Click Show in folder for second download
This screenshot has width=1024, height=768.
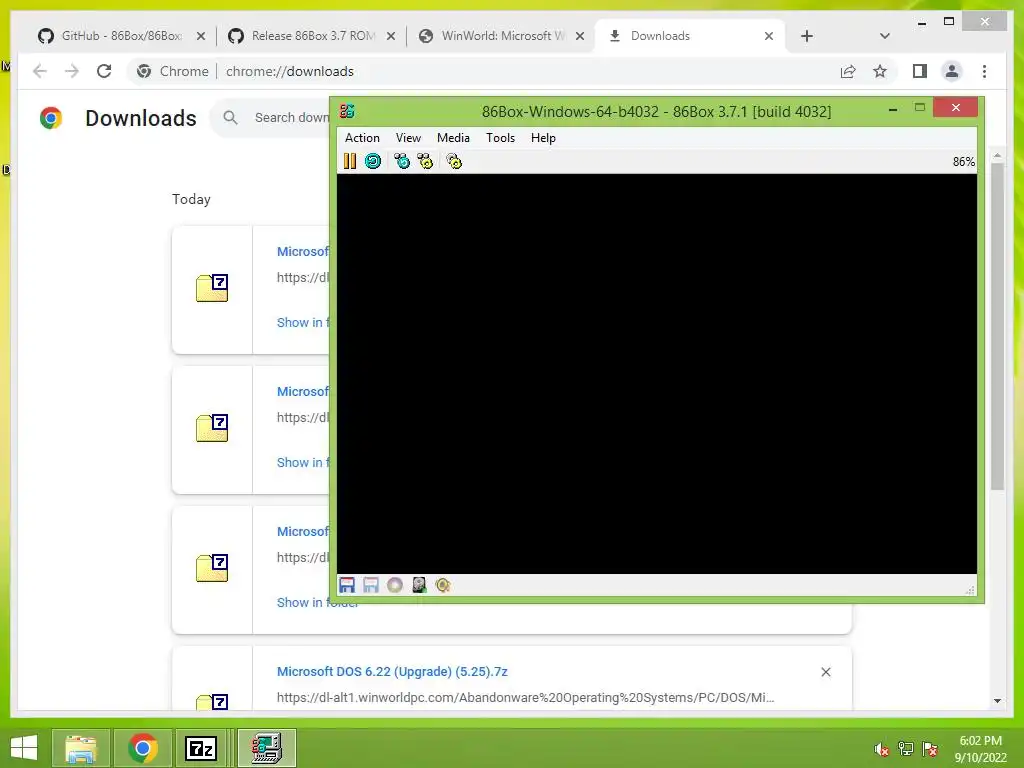[302, 462]
